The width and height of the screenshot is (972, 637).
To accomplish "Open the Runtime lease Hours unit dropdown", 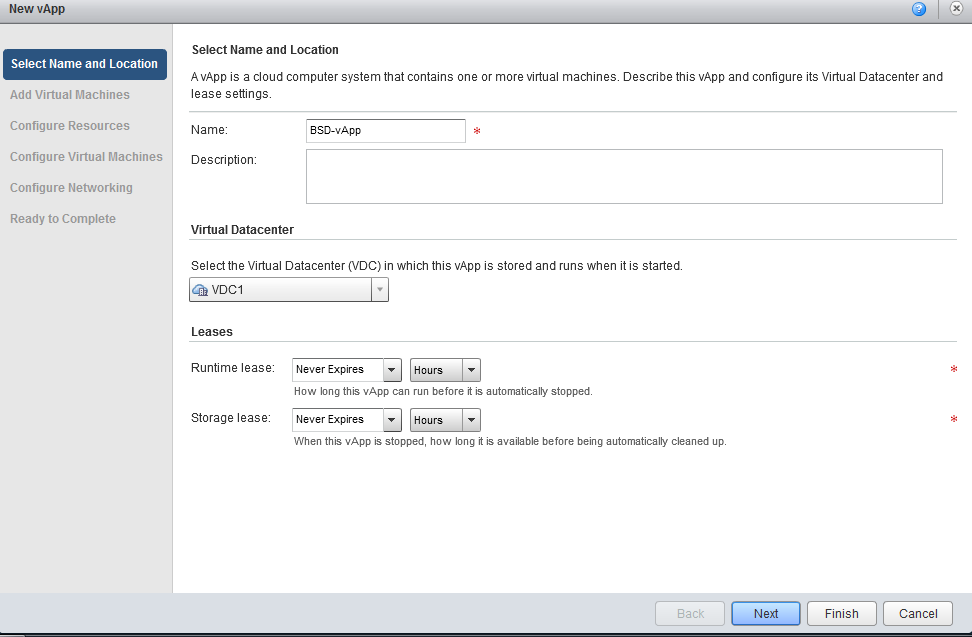I will coord(445,370).
